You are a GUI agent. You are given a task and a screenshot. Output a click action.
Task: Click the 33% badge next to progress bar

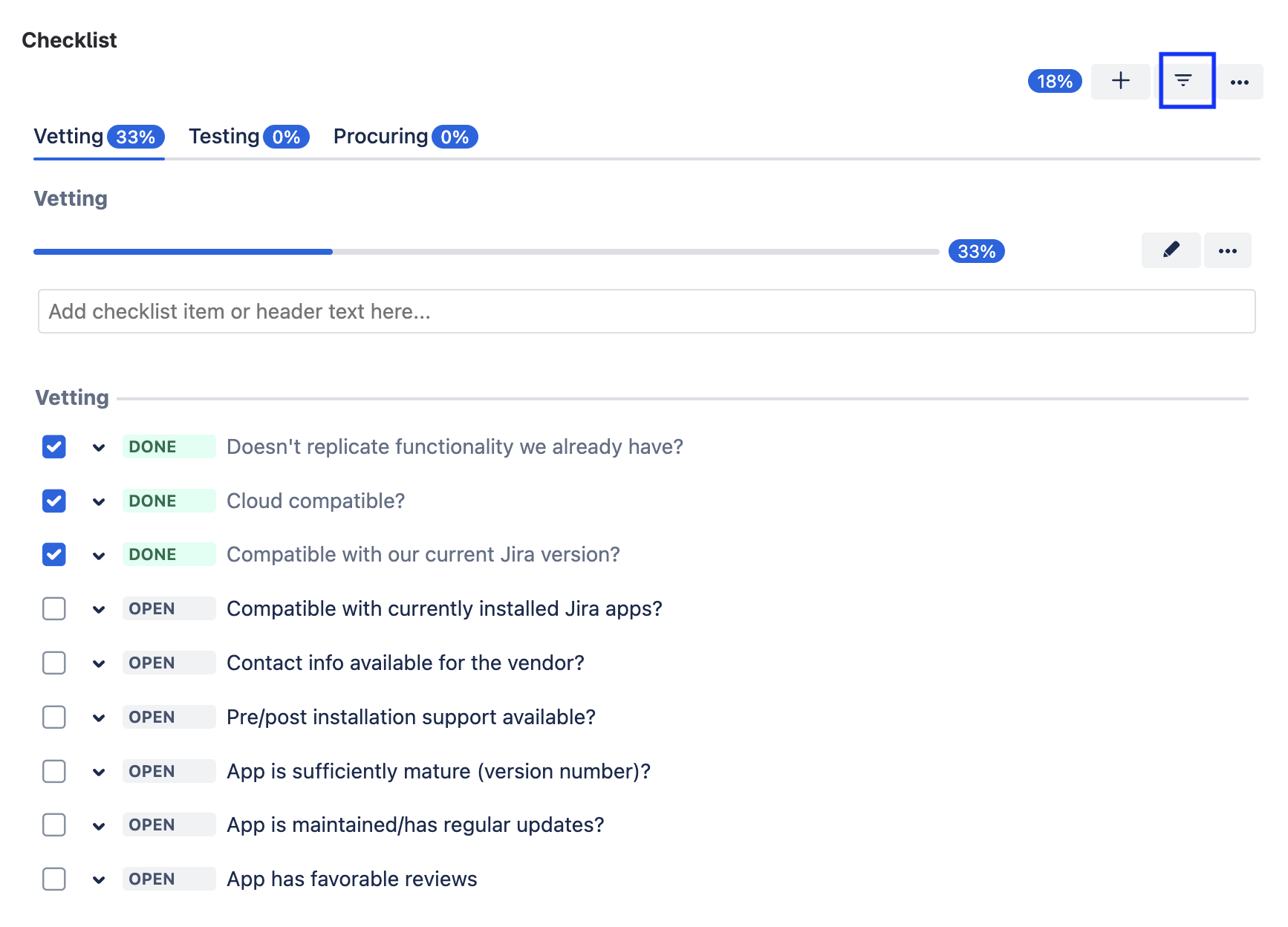click(976, 252)
